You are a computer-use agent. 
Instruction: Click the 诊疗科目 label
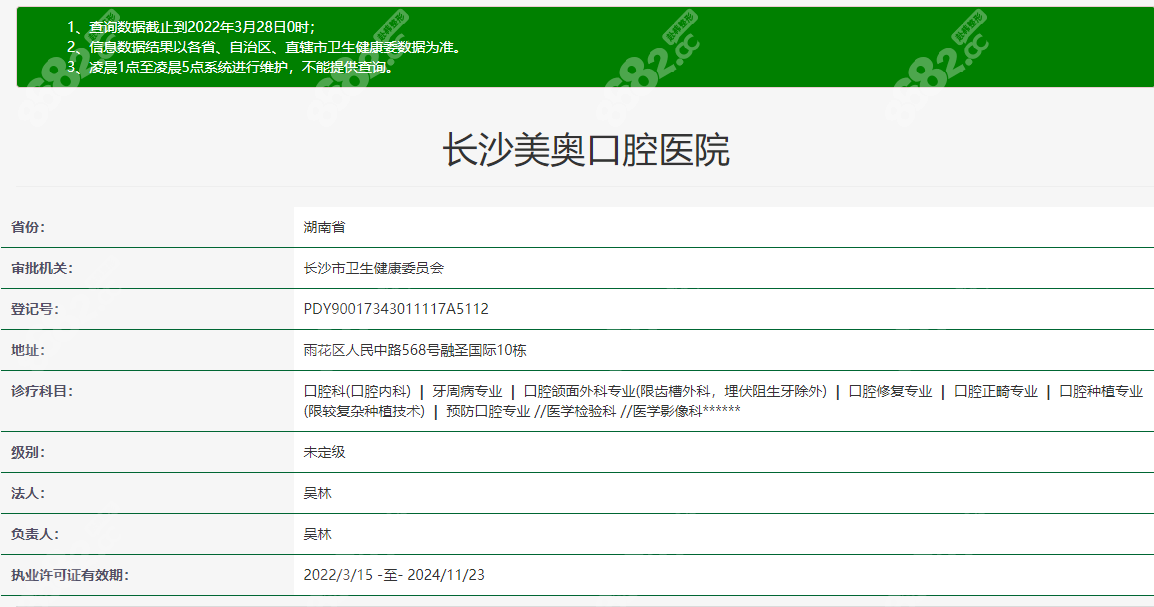[42, 391]
